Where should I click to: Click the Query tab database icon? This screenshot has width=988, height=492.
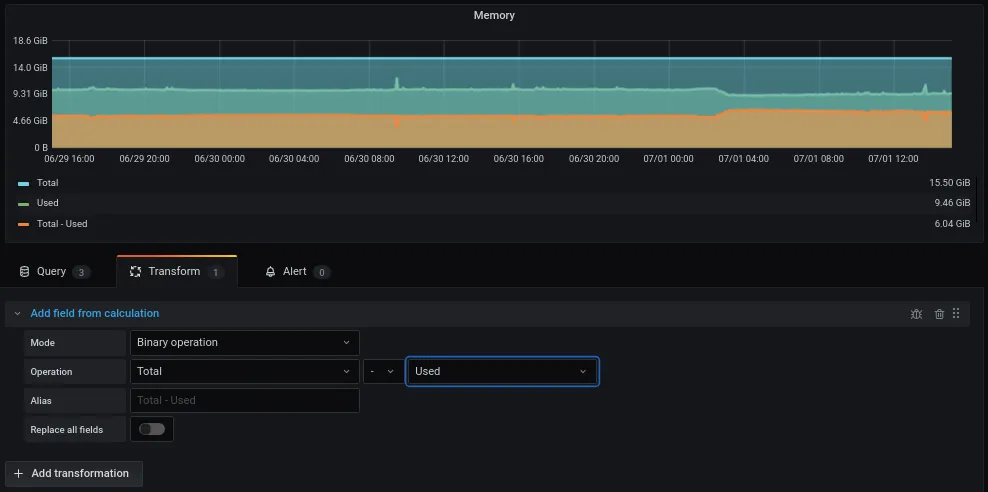pos(25,272)
